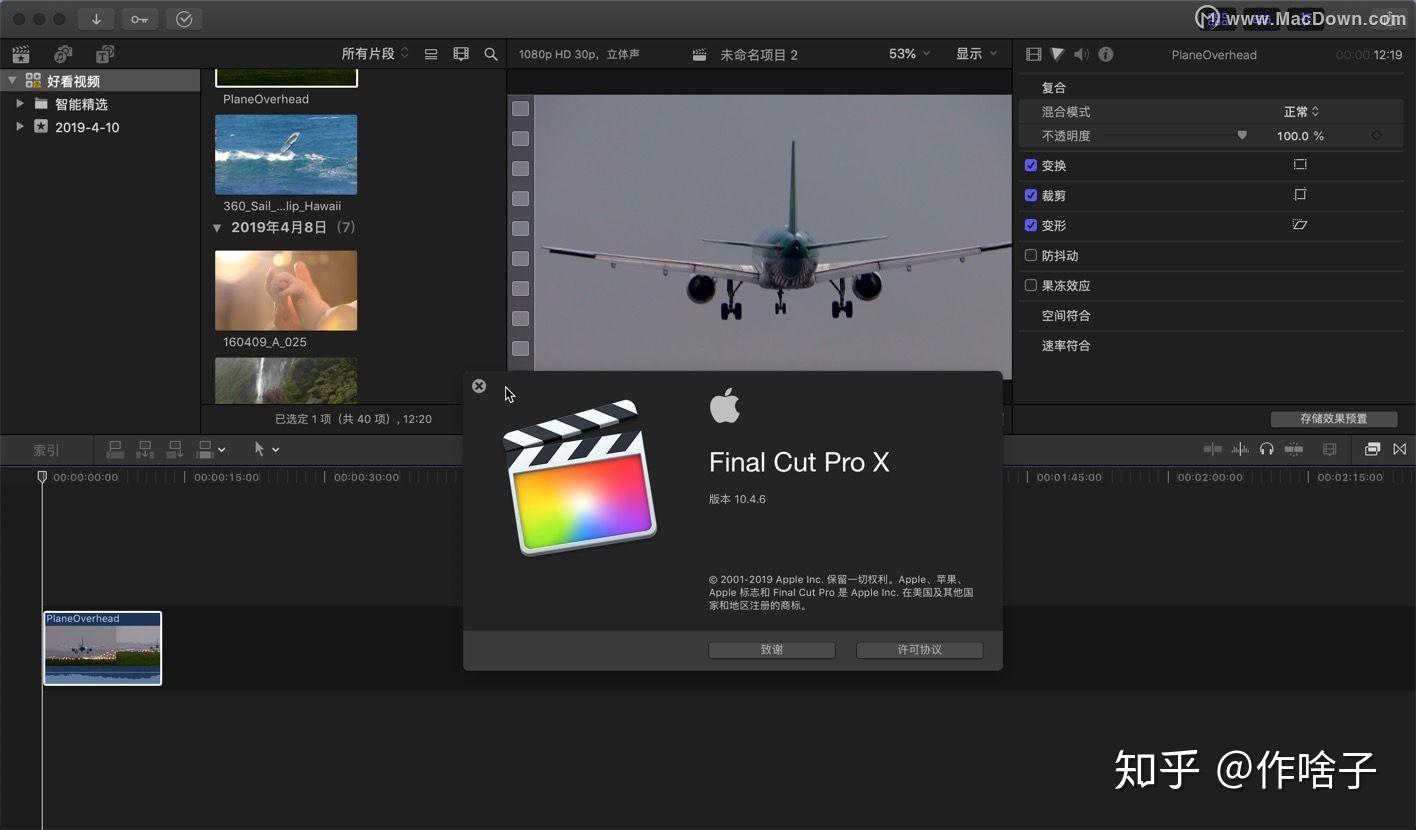This screenshot has height=830, width=1416.
Task: Expand the 智能精选 sidebar item
Action: coord(20,103)
